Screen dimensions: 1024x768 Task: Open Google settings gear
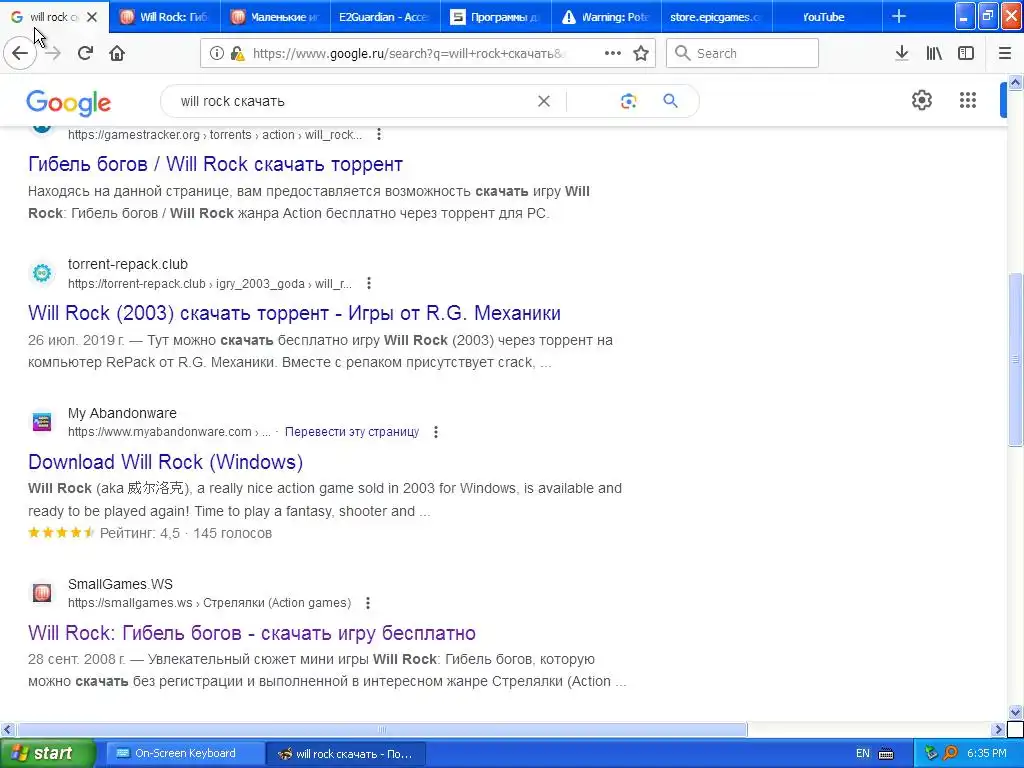point(921,100)
